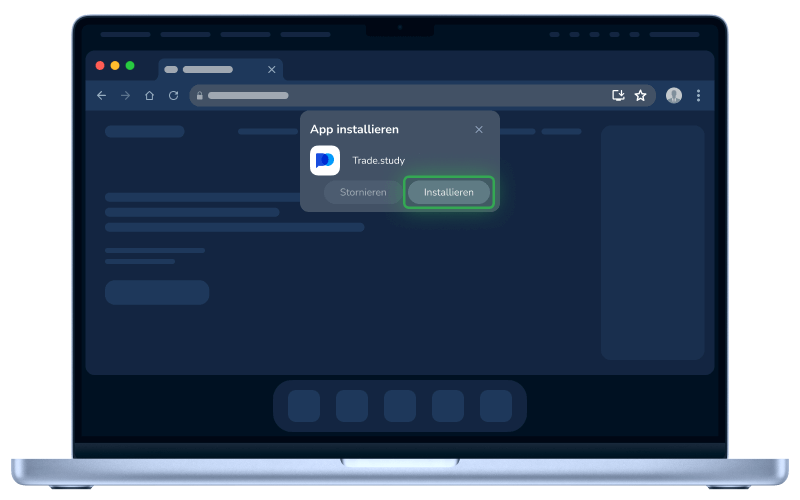Focus the address bar URL field
800x500 pixels.
[x=400, y=96]
